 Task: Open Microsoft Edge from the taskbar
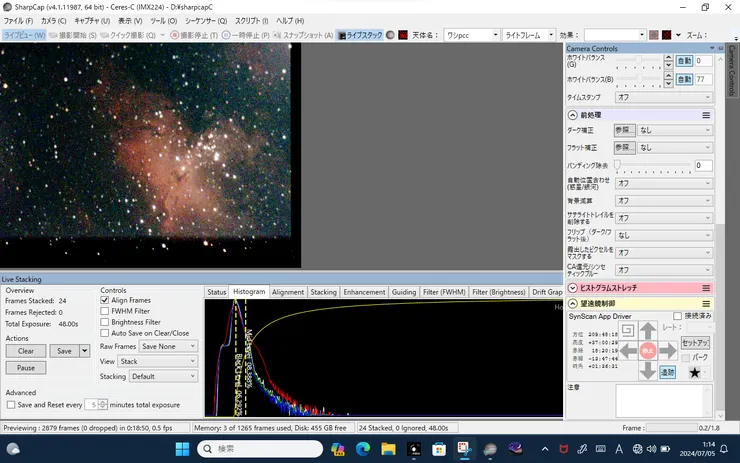coord(363,449)
